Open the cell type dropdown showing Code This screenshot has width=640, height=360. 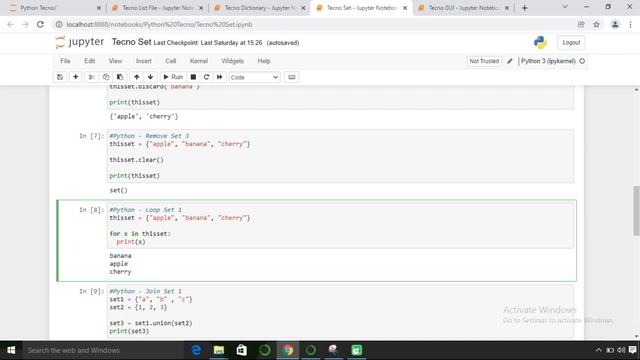[254, 77]
